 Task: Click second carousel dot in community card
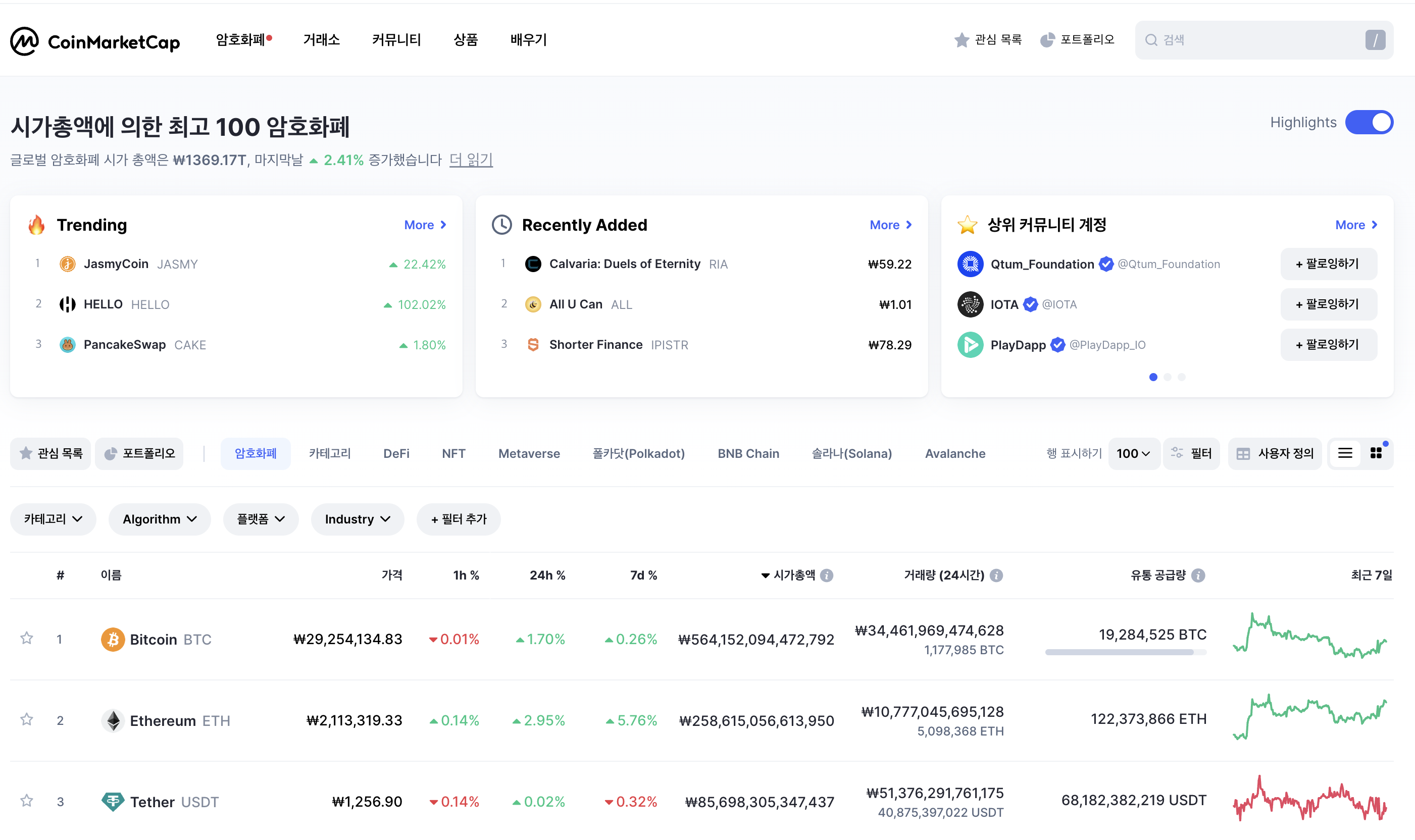pyautogui.click(x=1167, y=377)
